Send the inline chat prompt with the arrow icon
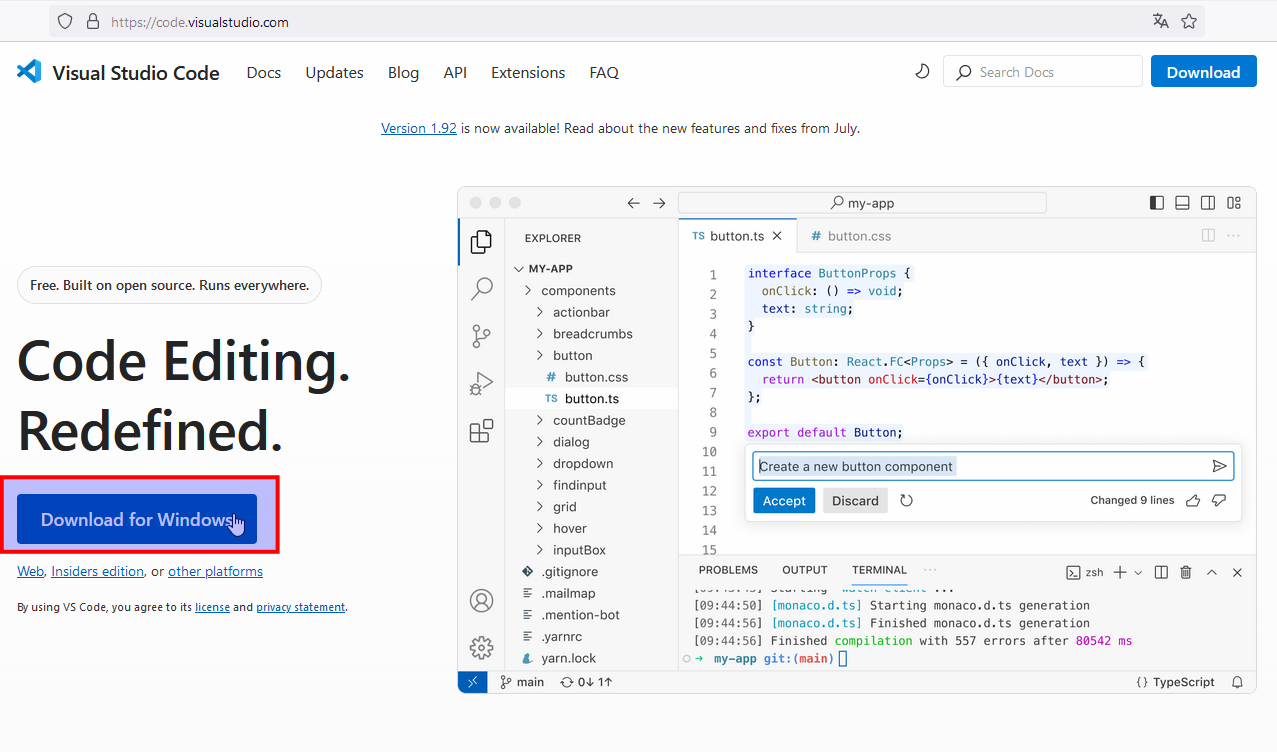The height and width of the screenshot is (752, 1277). [1219, 466]
